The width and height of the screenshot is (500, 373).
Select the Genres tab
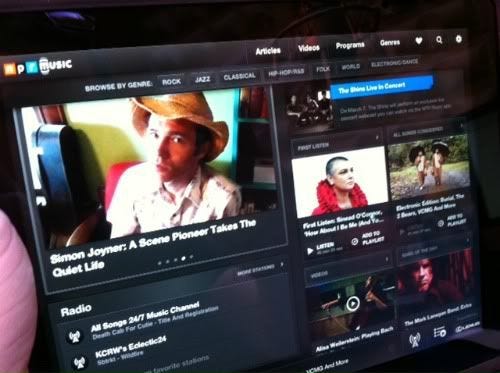pos(390,43)
